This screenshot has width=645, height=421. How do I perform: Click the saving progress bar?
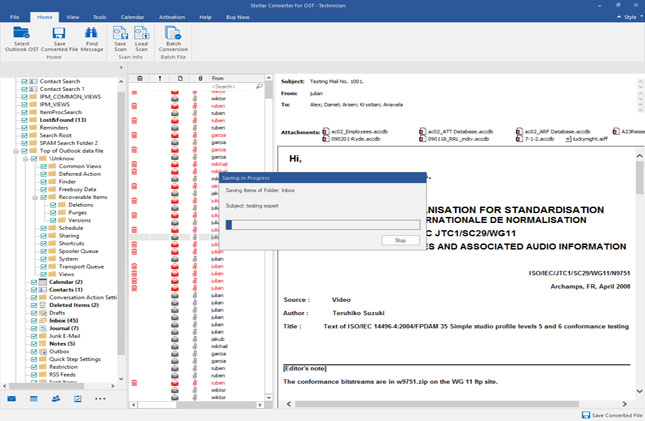pos(323,225)
